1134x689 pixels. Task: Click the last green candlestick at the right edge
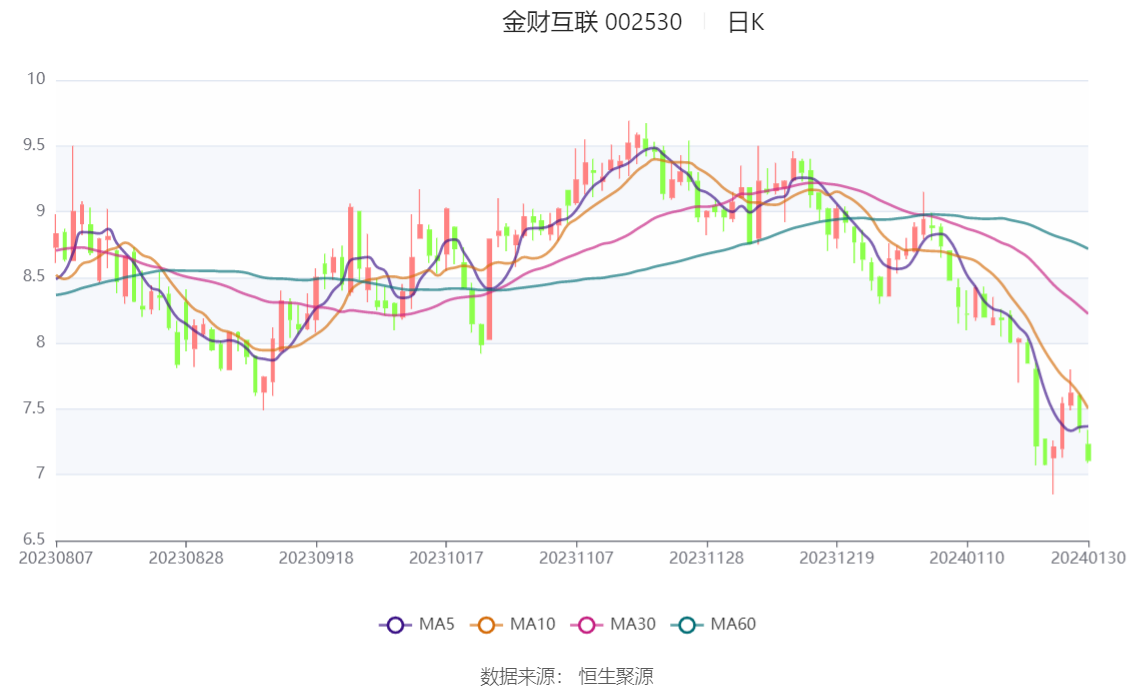pyautogui.click(x=1088, y=452)
